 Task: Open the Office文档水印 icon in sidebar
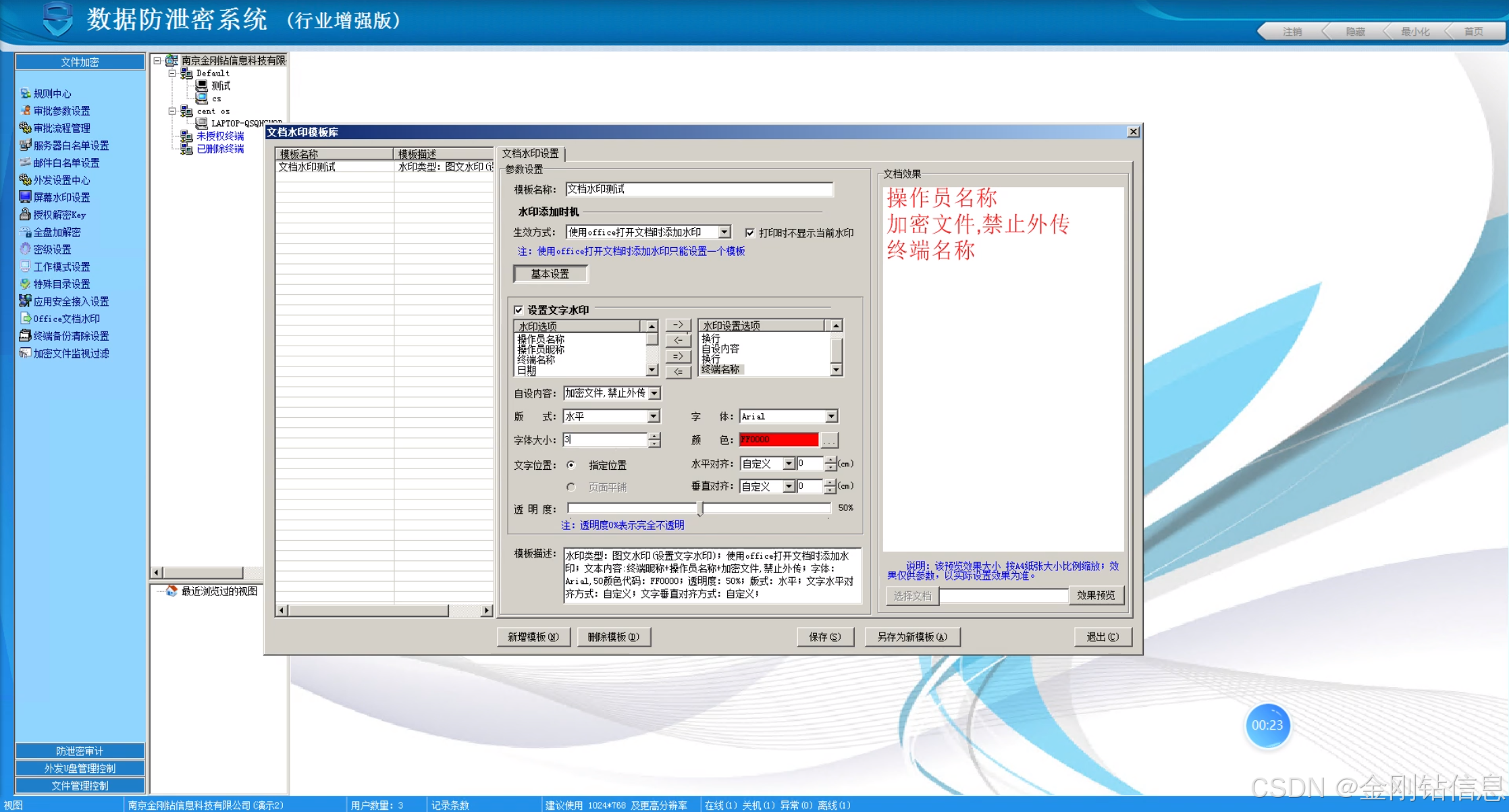(25, 319)
